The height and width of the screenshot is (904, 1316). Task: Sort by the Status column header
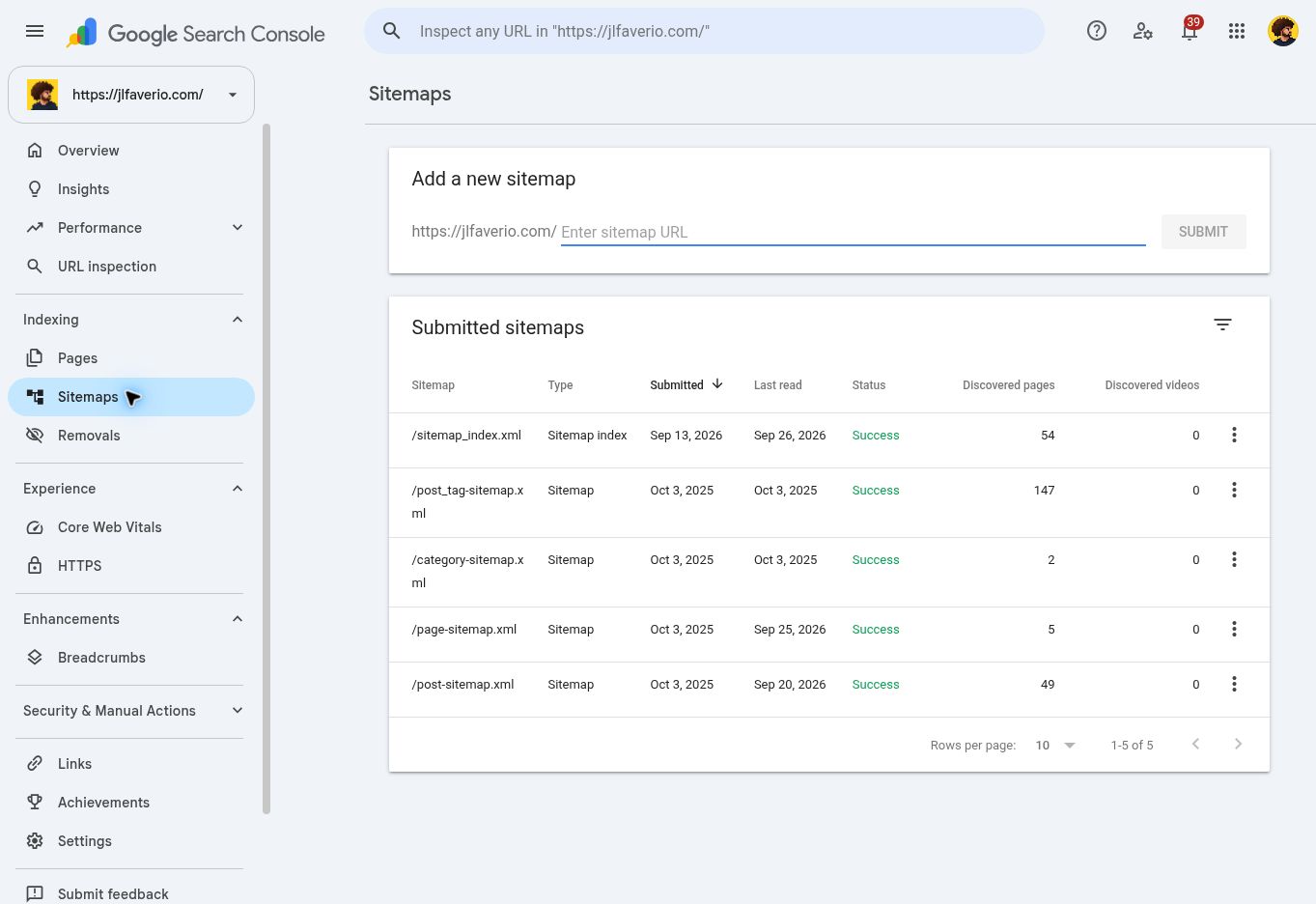point(868,385)
